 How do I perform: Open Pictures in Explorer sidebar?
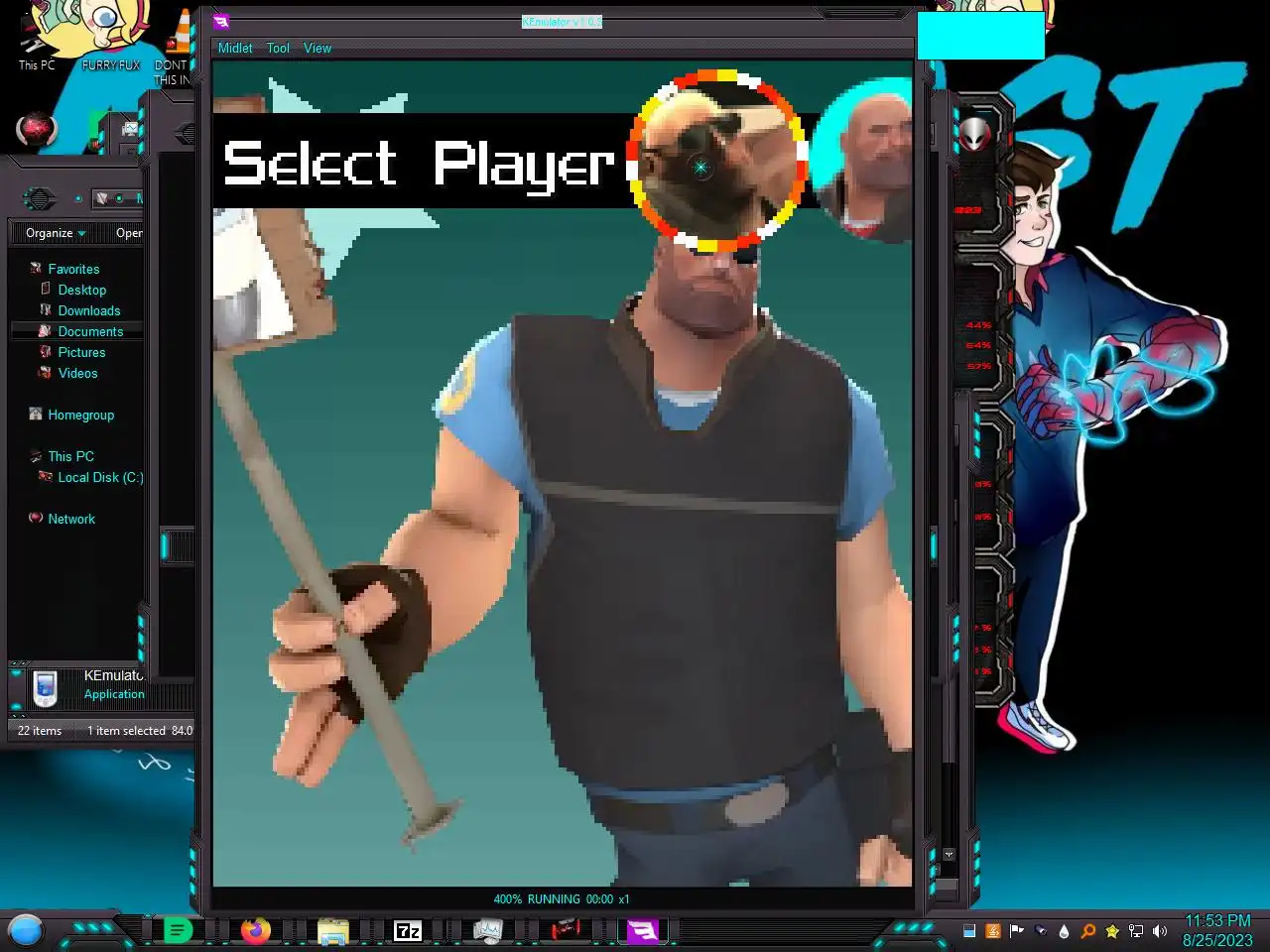(81, 352)
